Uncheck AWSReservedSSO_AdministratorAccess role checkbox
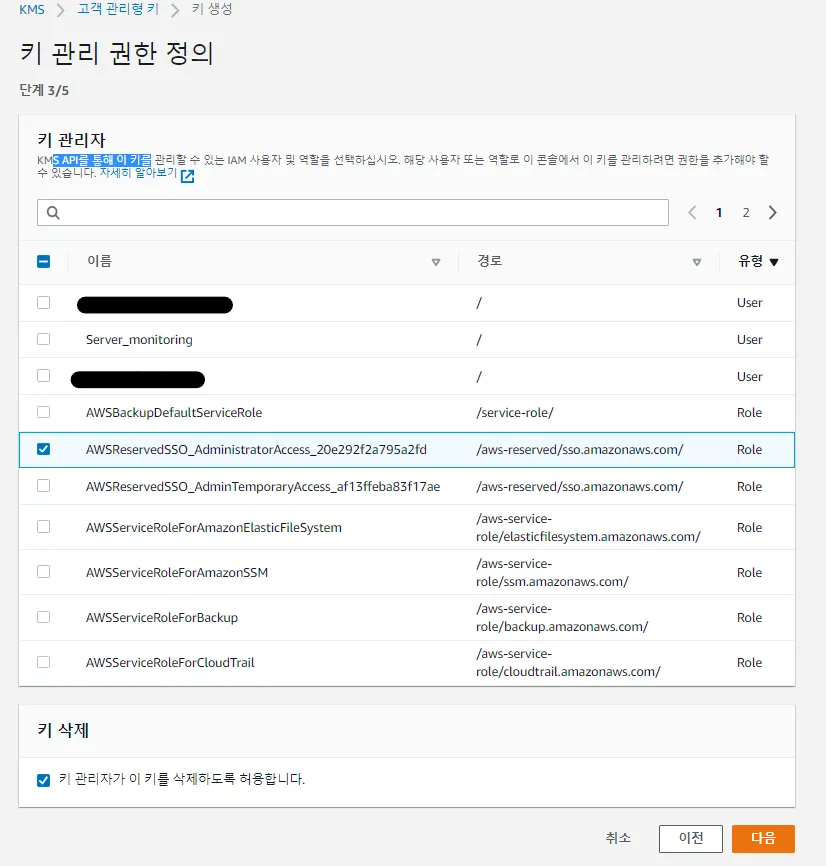826x866 pixels. 44,449
